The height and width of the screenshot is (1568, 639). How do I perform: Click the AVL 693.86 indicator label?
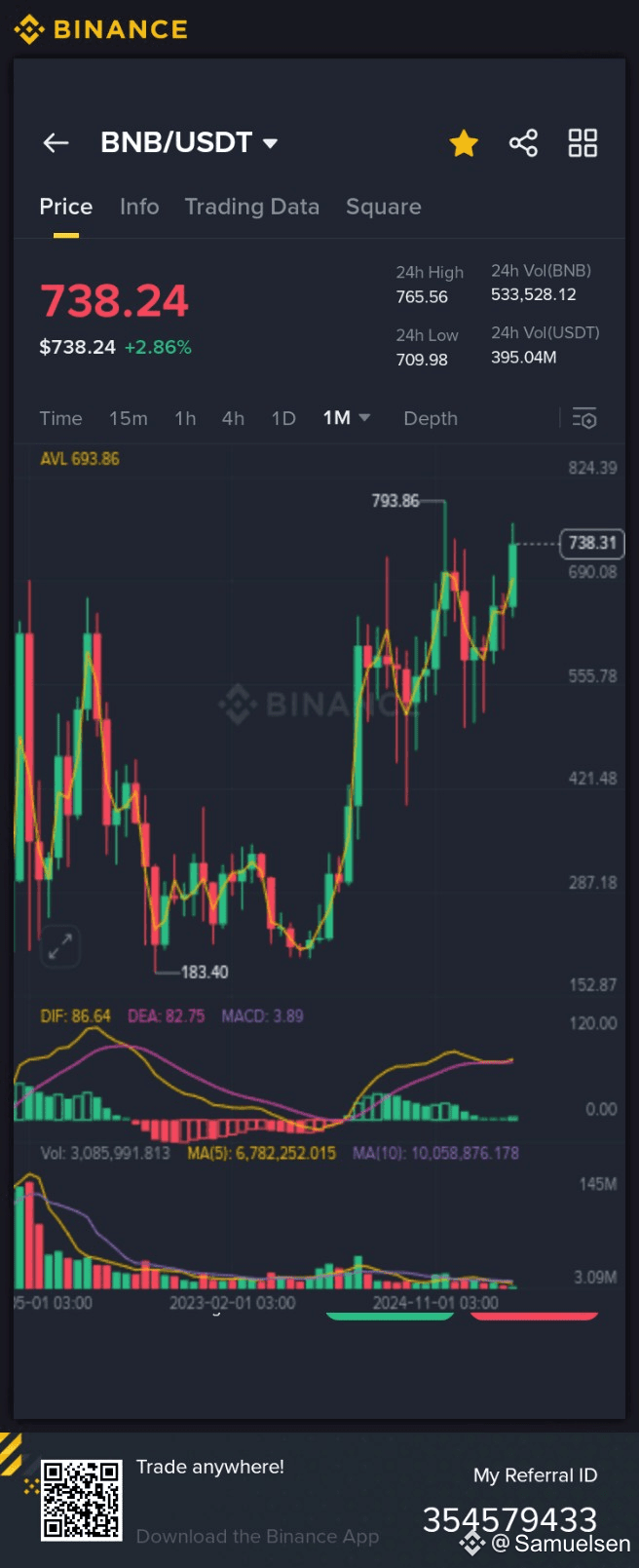80,458
